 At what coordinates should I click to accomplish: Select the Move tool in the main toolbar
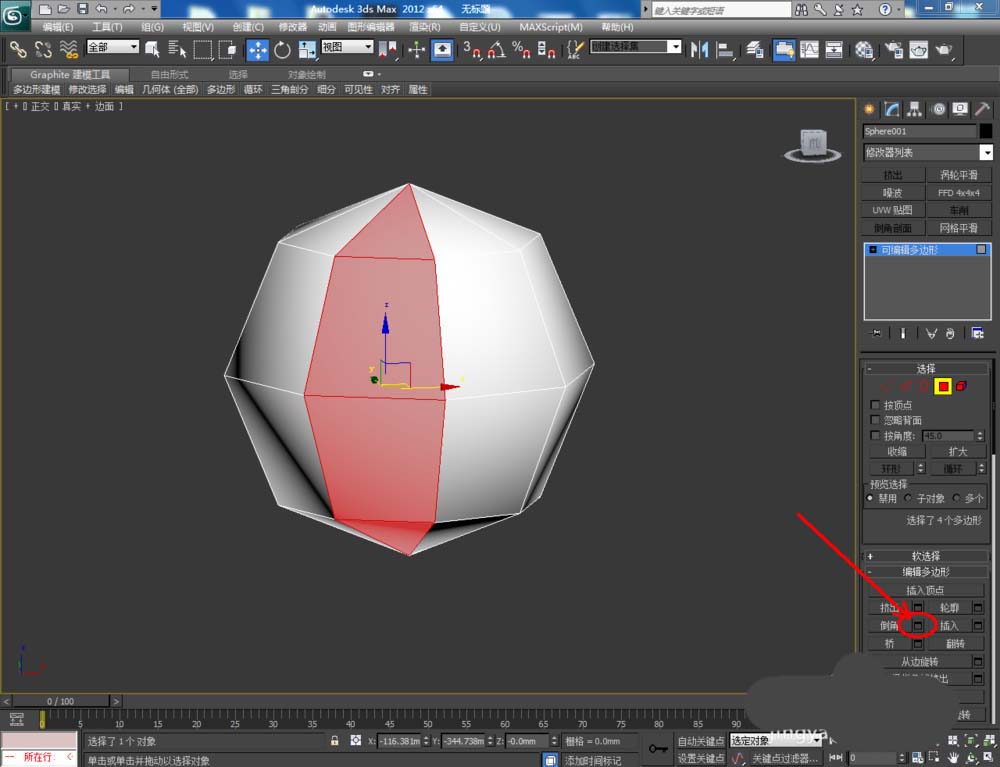(x=257, y=49)
